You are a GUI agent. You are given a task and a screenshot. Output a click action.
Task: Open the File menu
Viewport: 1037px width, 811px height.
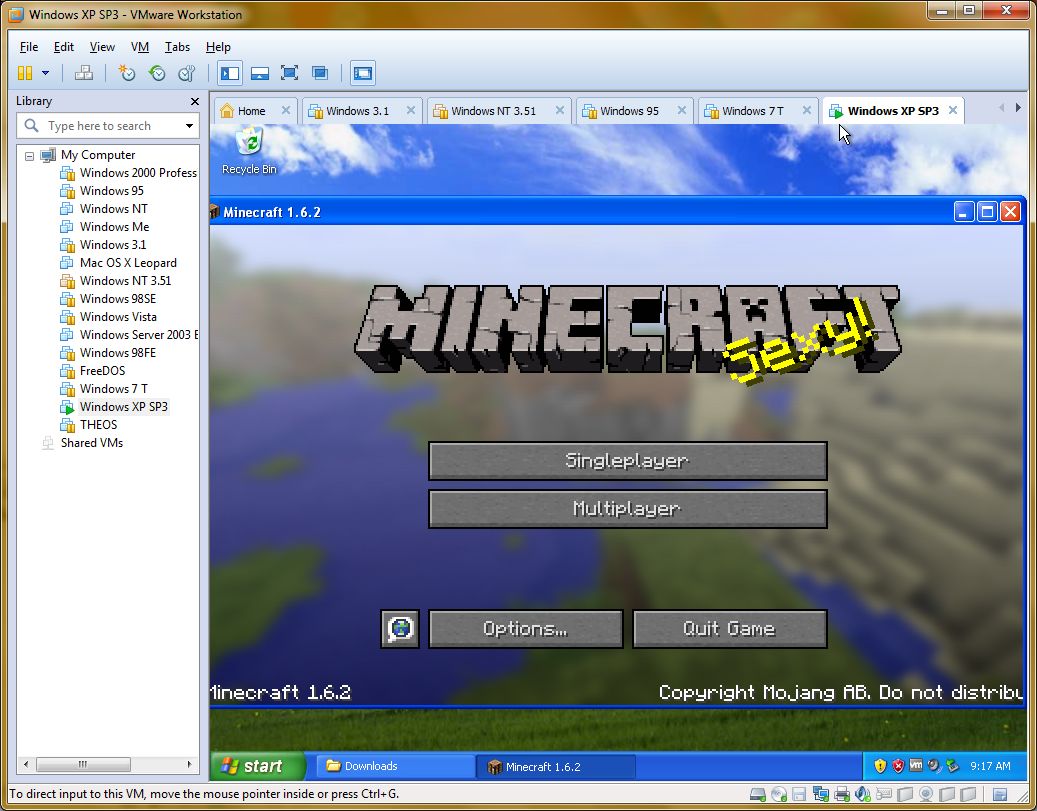(29, 47)
